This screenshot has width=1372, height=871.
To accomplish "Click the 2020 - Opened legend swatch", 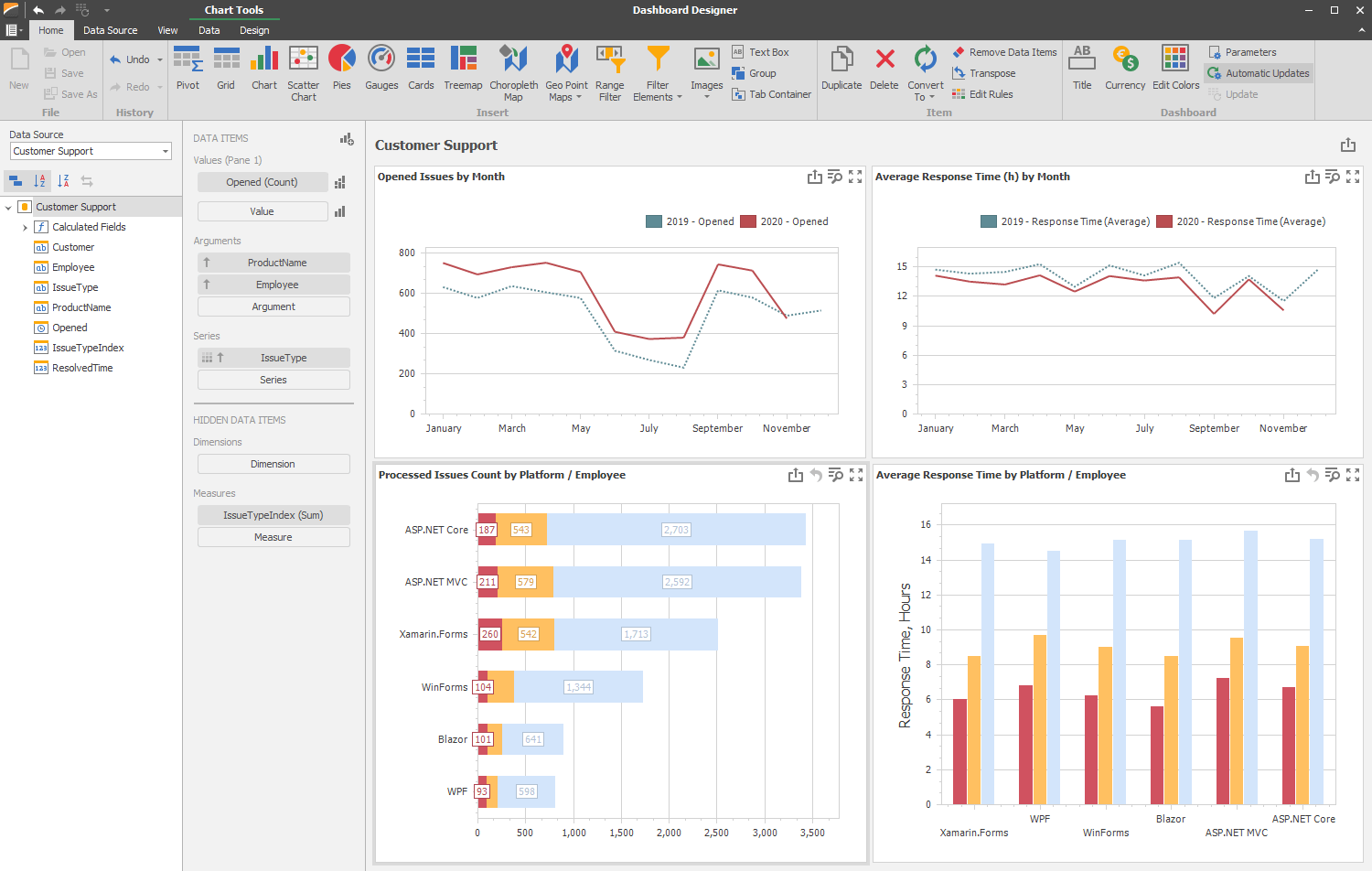I will 748,221.
